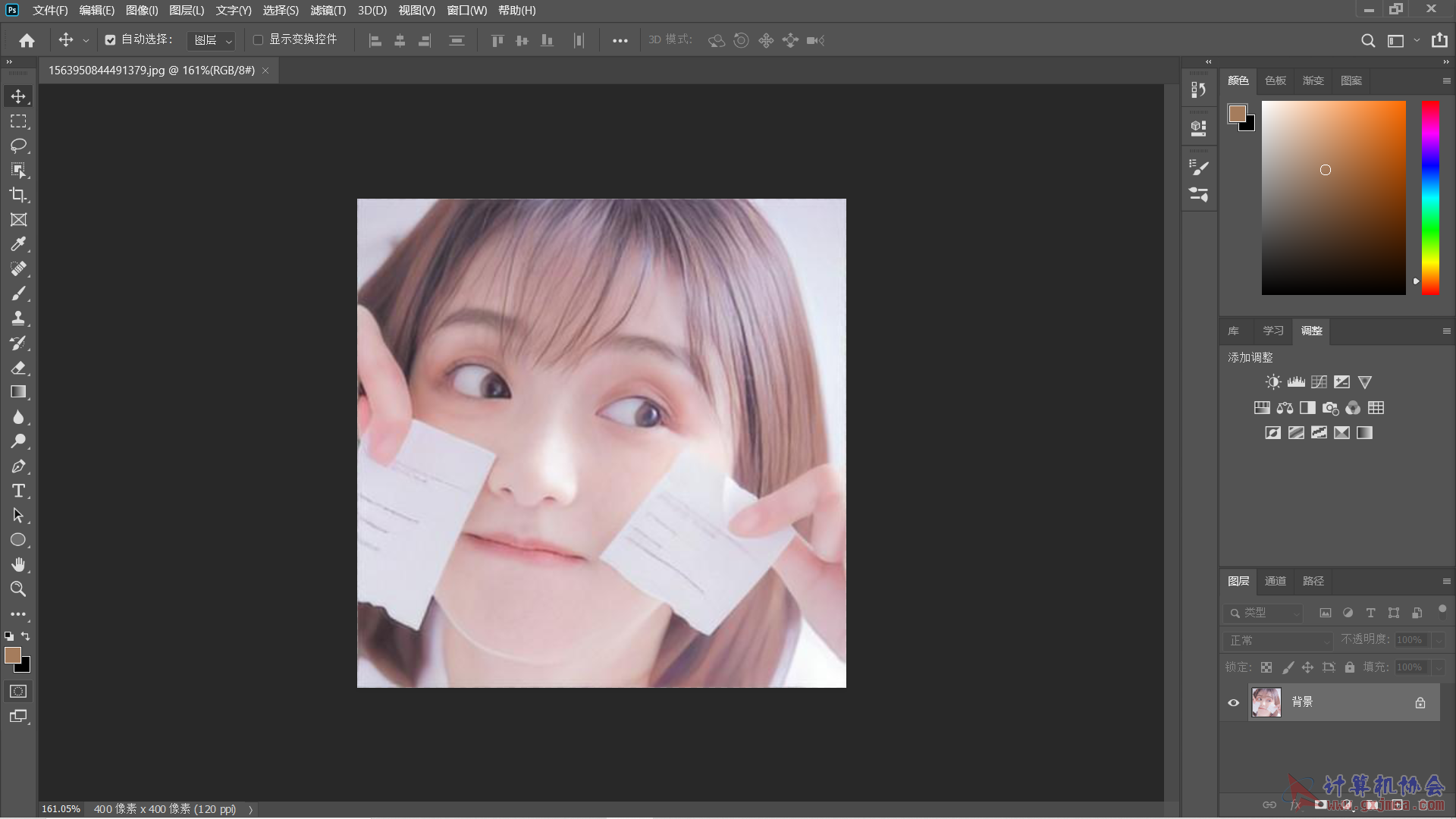Select the Clone Stamp tool
The width and height of the screenshot is (1456, 819).
coord(18,318)
